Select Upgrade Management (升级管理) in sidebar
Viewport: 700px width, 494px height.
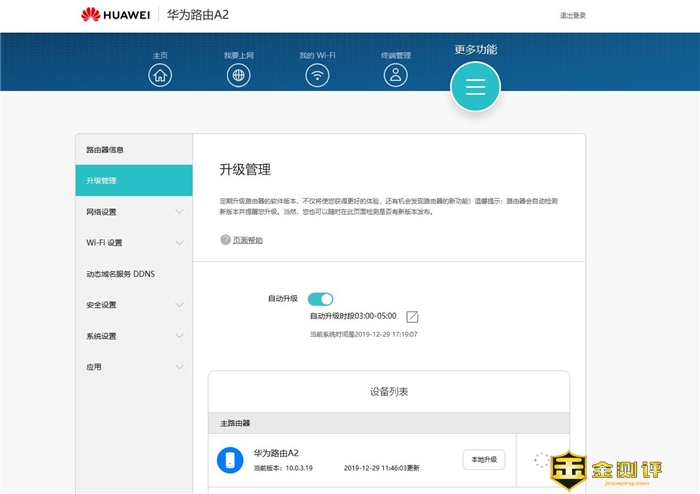click(x=133, y=181)
